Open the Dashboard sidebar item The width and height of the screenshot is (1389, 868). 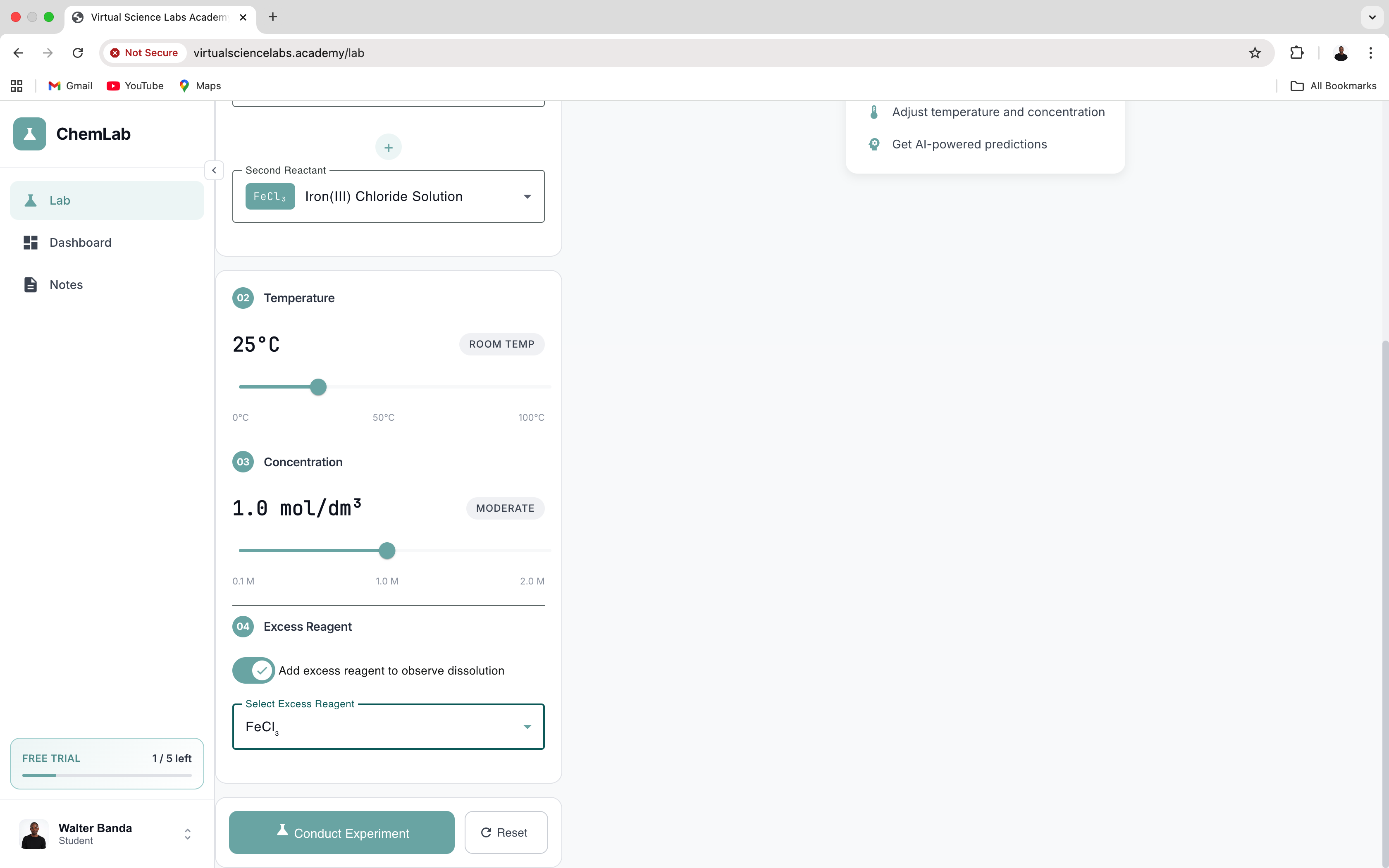[80, 243]
